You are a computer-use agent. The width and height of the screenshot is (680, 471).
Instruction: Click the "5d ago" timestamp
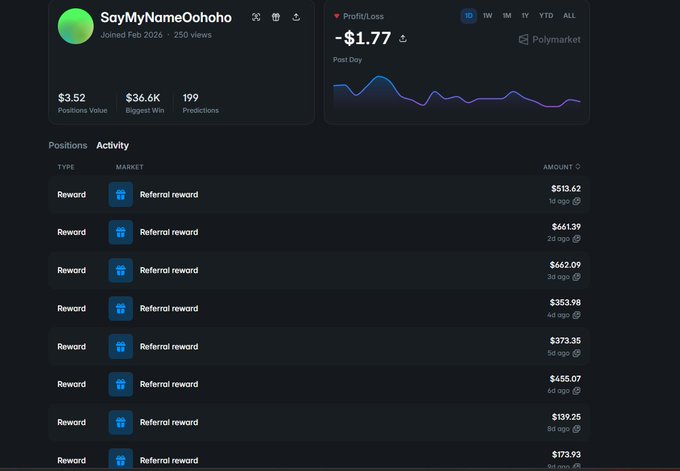pyautogui.click(x=558, y=353)
